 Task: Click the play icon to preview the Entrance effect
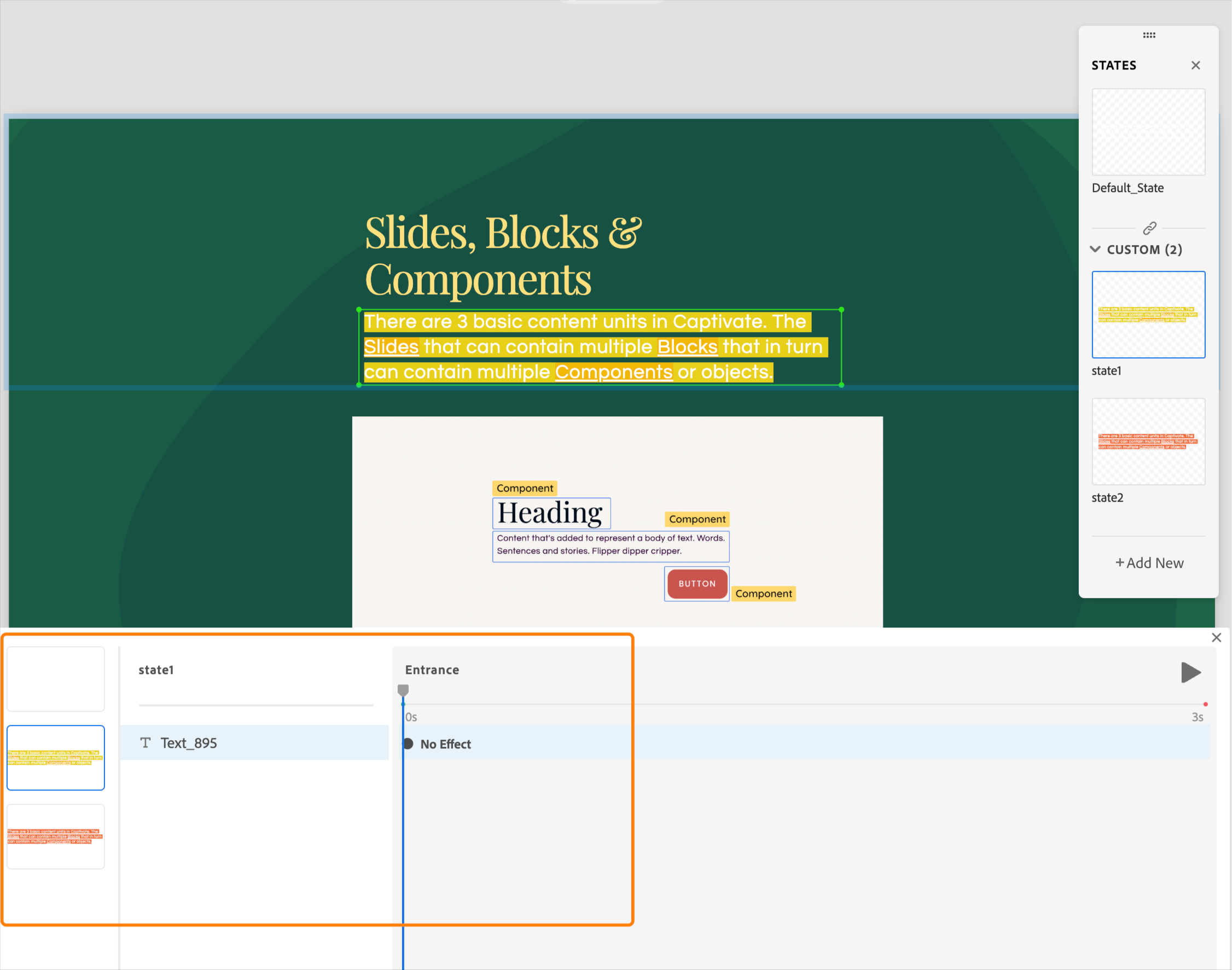(1191, 672)
